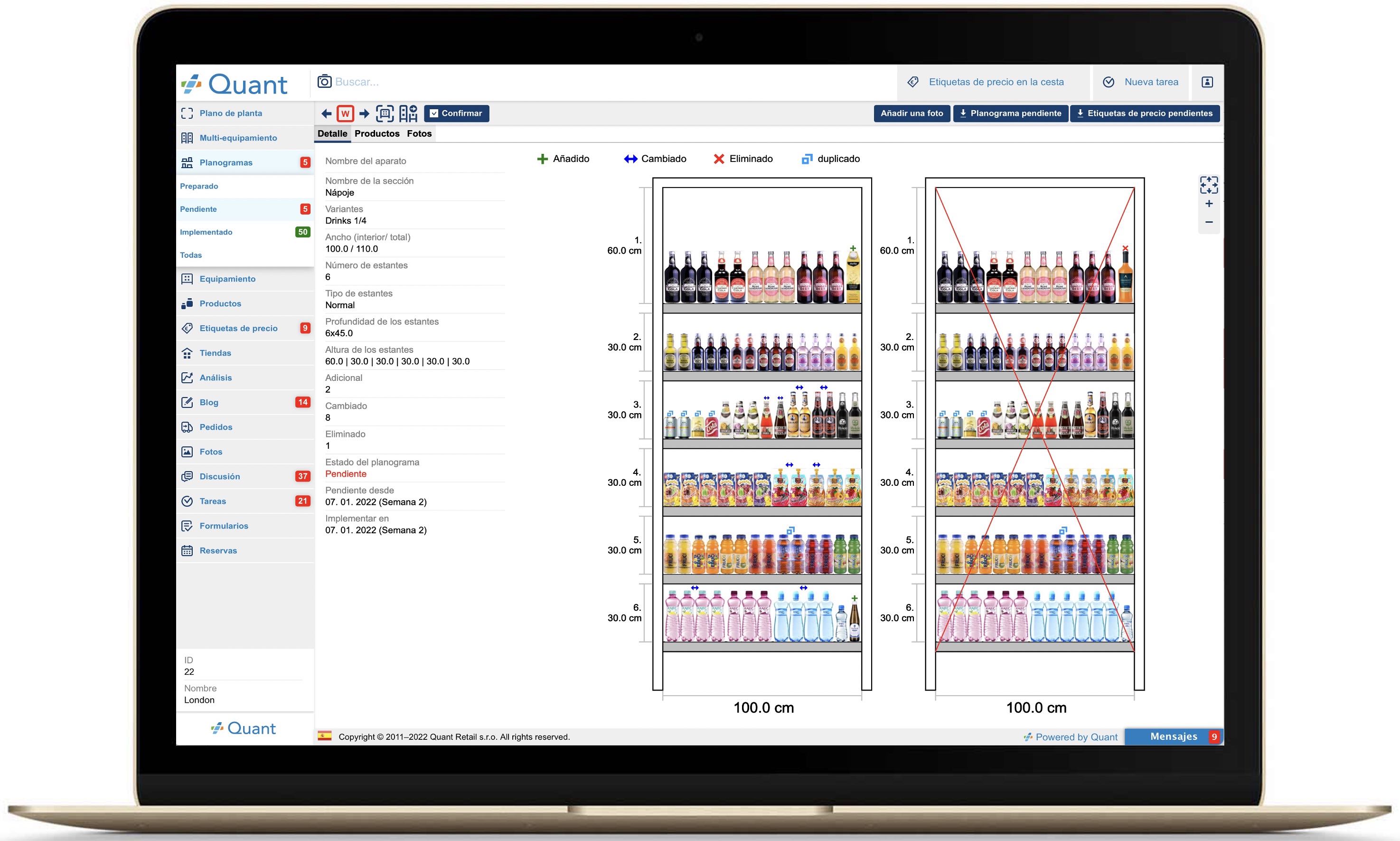Select the Plano de planta icon
This screenshot has height=841, width=1400.
click(187, 113)
